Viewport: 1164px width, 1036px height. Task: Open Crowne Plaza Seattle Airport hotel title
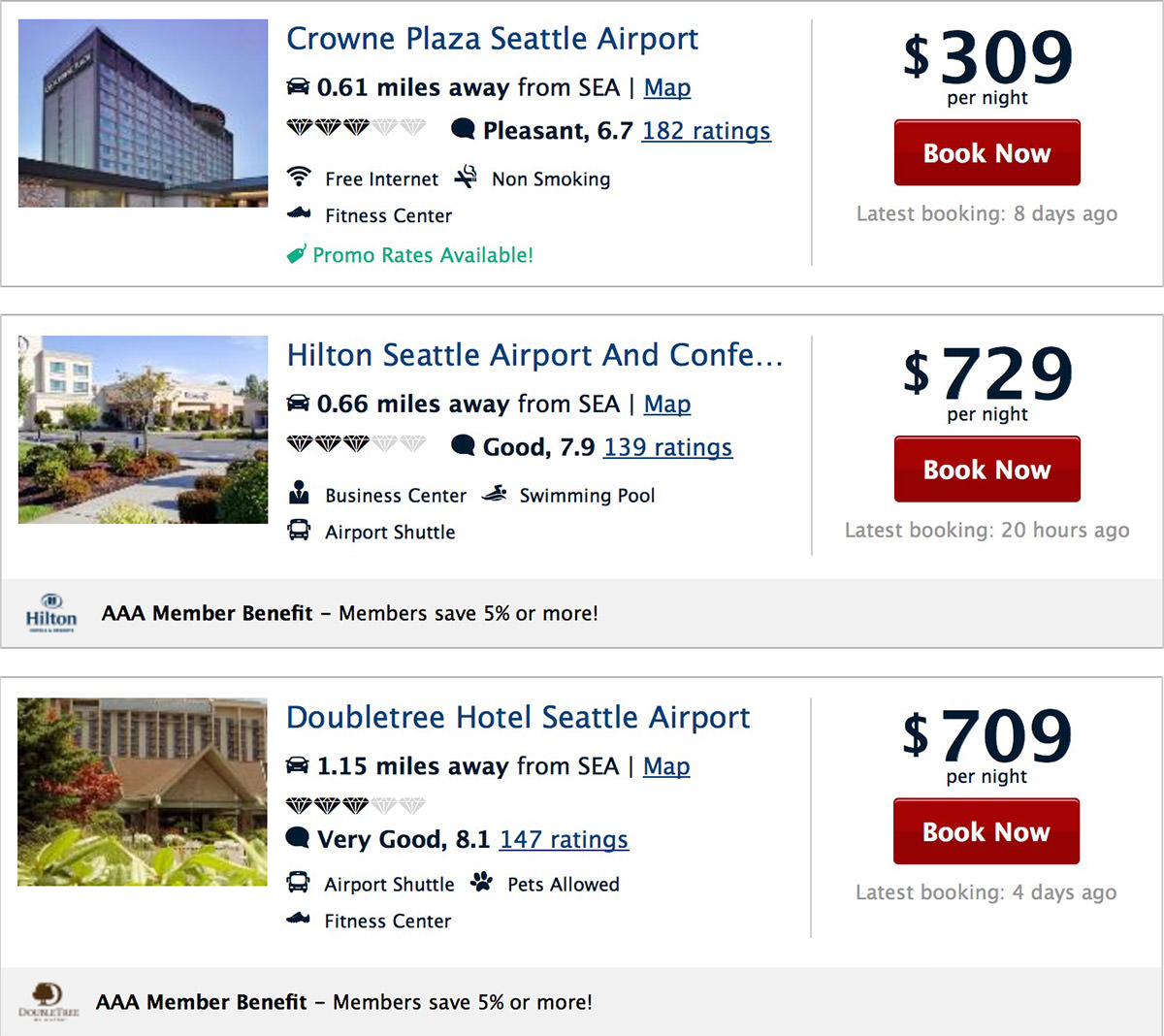point(493,39)
